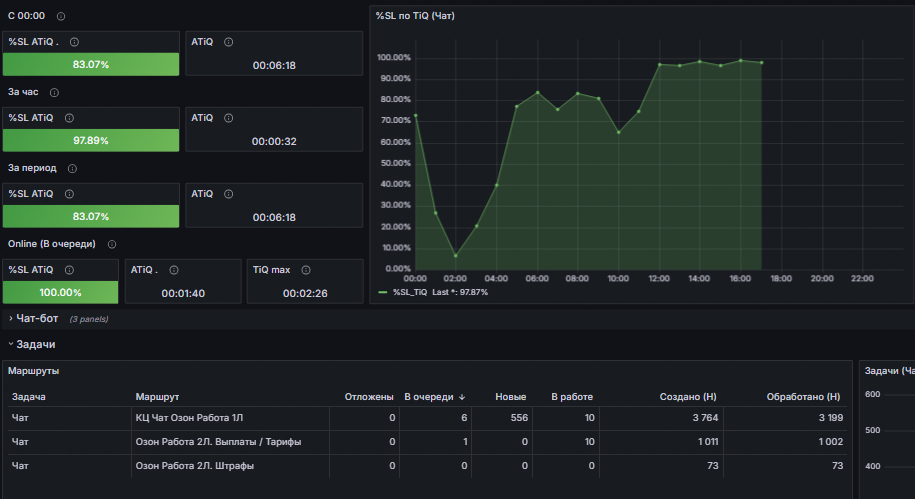Click the Маршруты panel title

33,371
